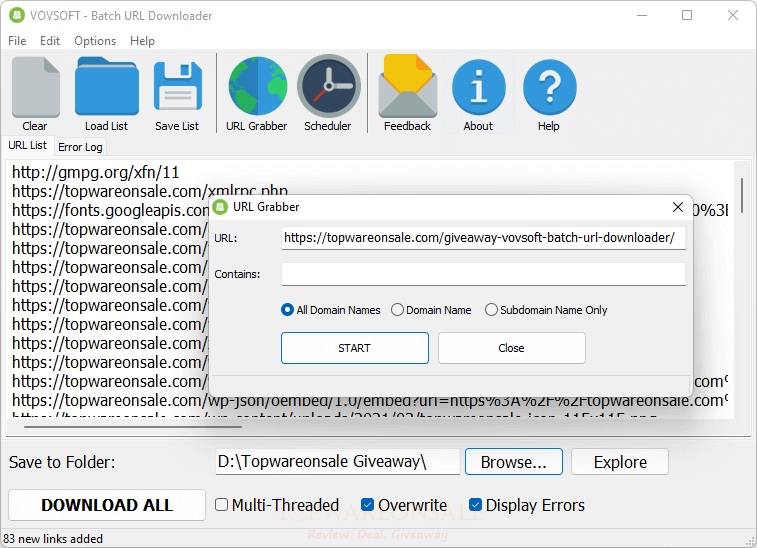Click the Save List floppy icon
This screenshot has width=757, height=548.
point(178,87)
